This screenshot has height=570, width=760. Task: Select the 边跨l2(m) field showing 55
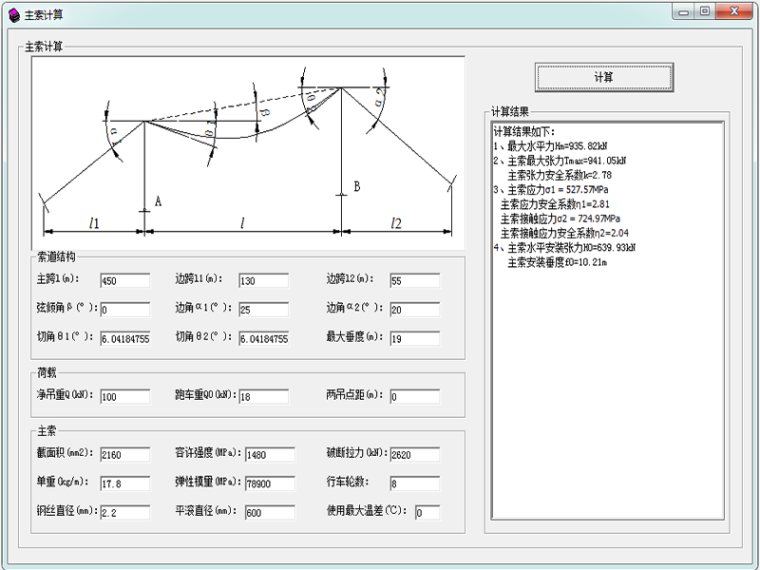pos(414,281)
